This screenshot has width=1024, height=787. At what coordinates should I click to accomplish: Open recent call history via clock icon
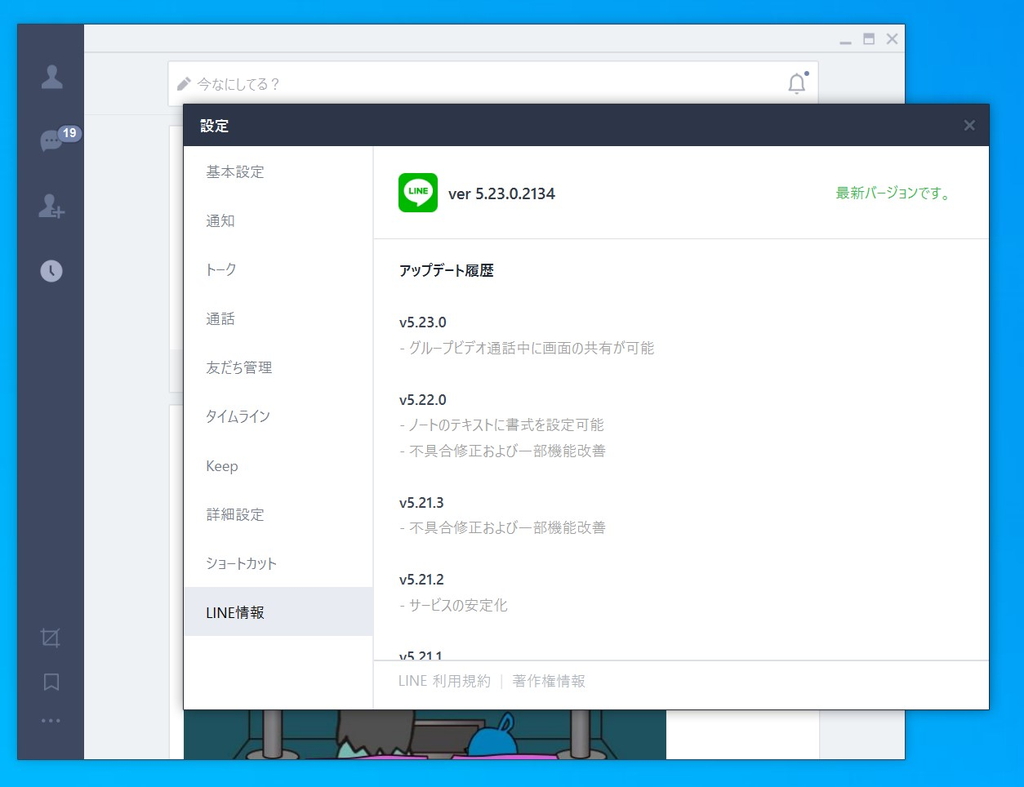(x=50, y=270)
